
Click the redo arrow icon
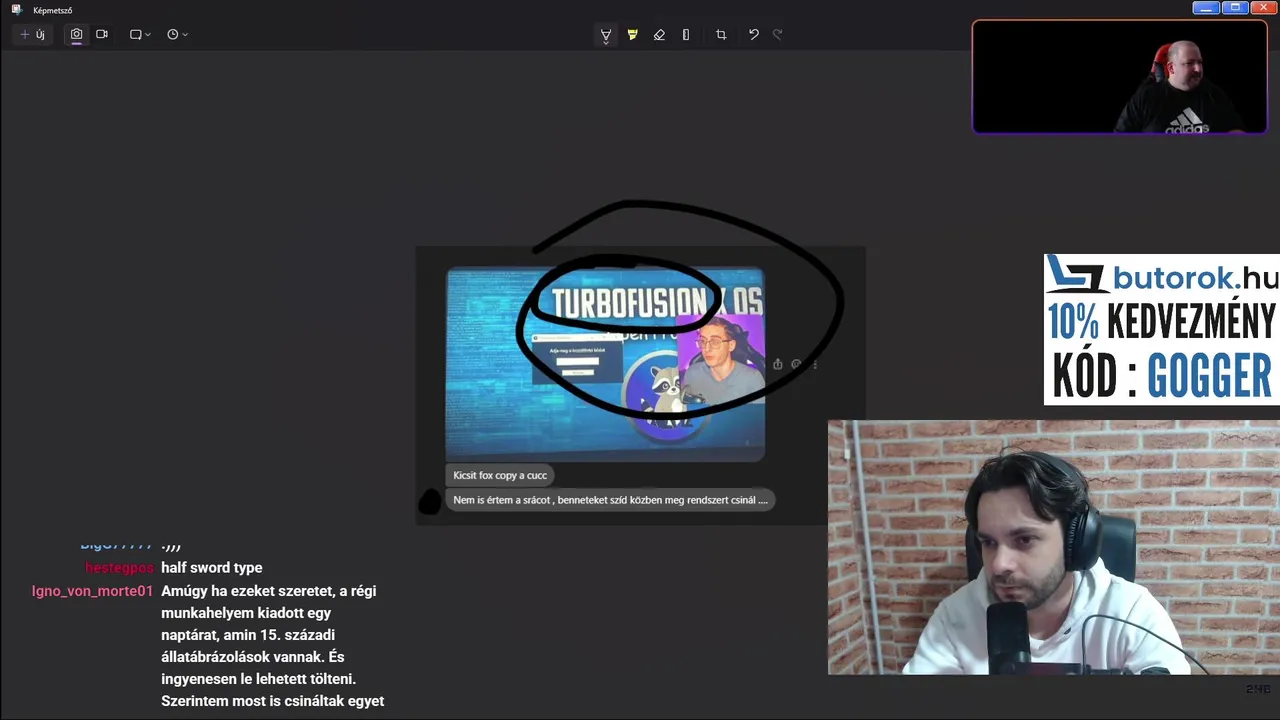tap(778, 35)
